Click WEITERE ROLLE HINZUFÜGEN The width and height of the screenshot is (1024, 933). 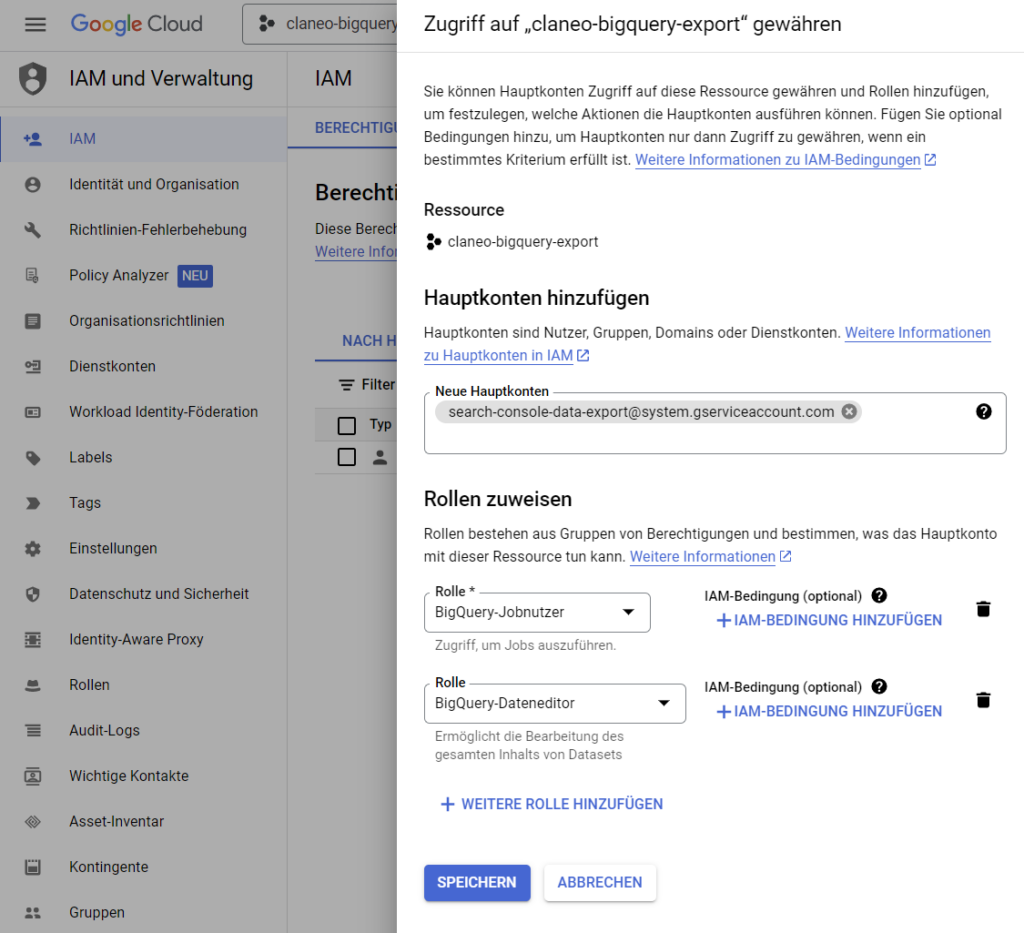(x=552, y=804)
